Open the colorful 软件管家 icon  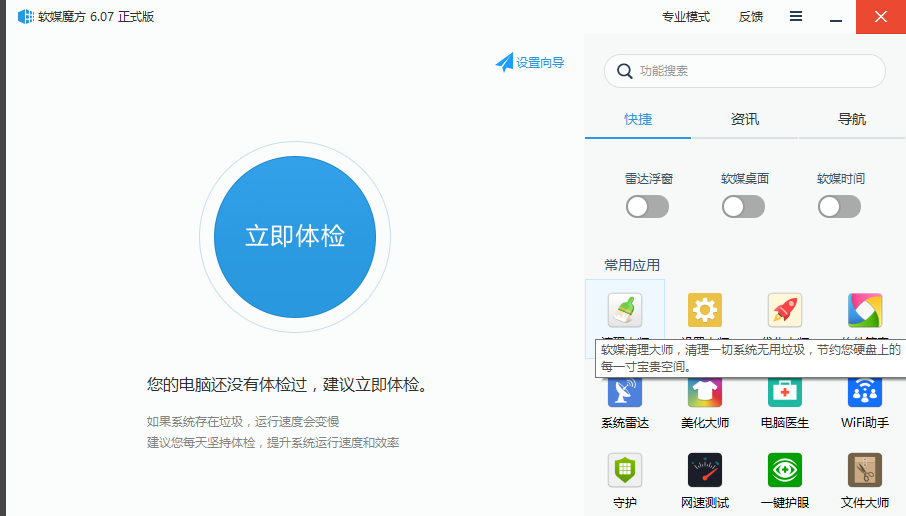point(864,310)
